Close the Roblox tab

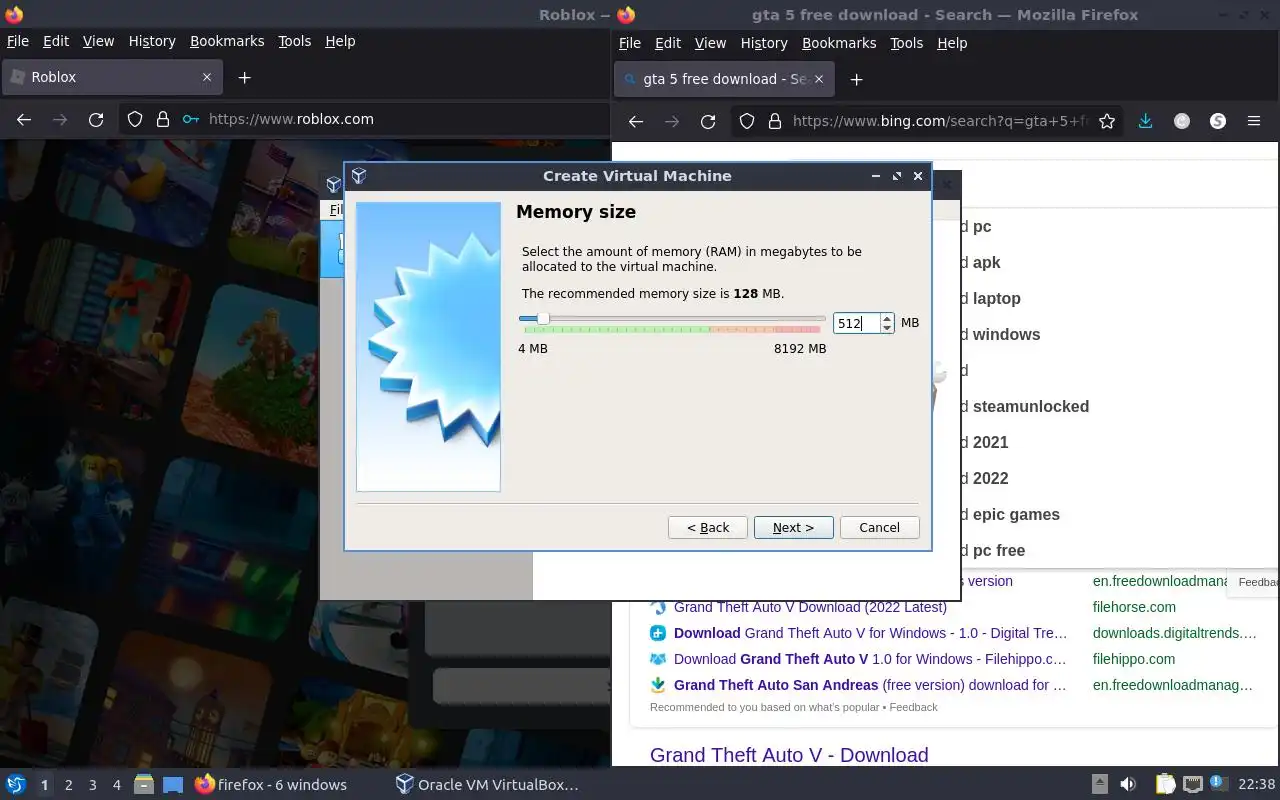(x=207, y=77)
